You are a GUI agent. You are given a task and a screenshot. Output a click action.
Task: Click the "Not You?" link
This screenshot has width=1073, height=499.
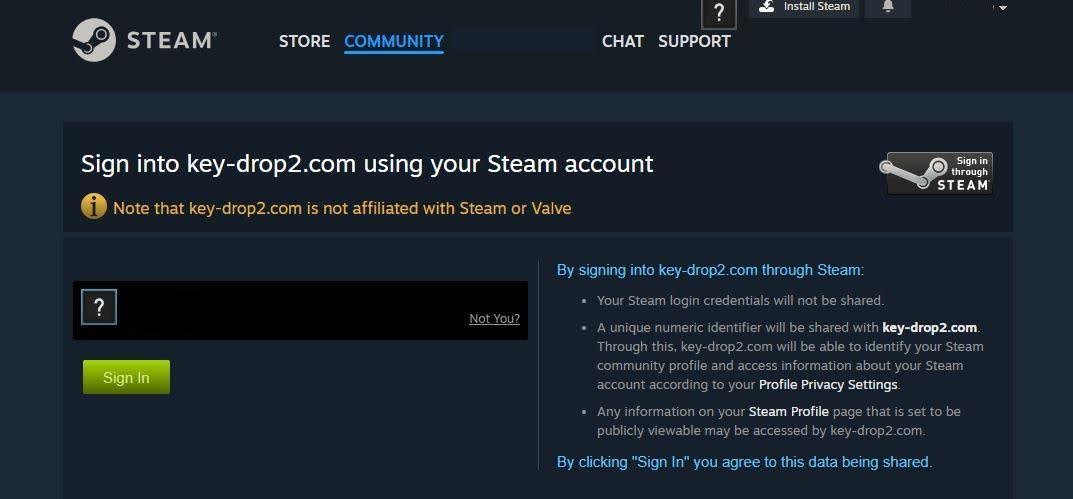point(494,319)
